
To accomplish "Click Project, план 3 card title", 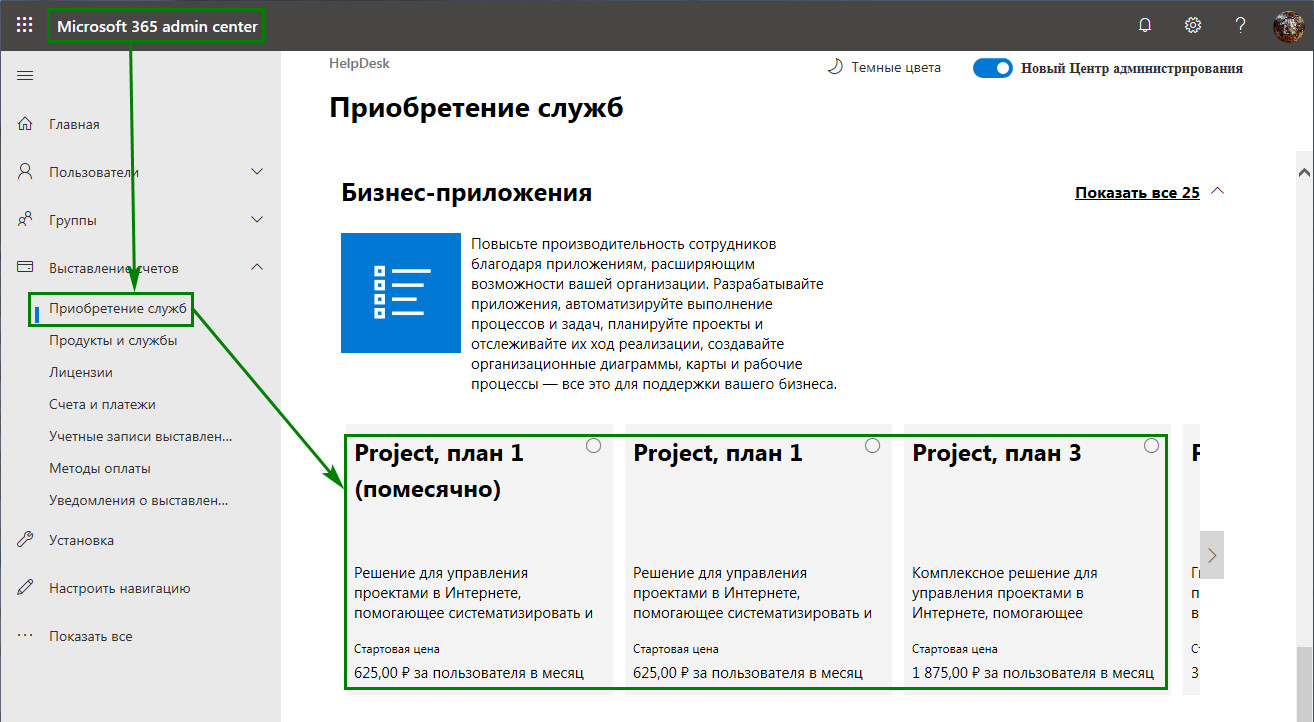I will pos(997,453).
